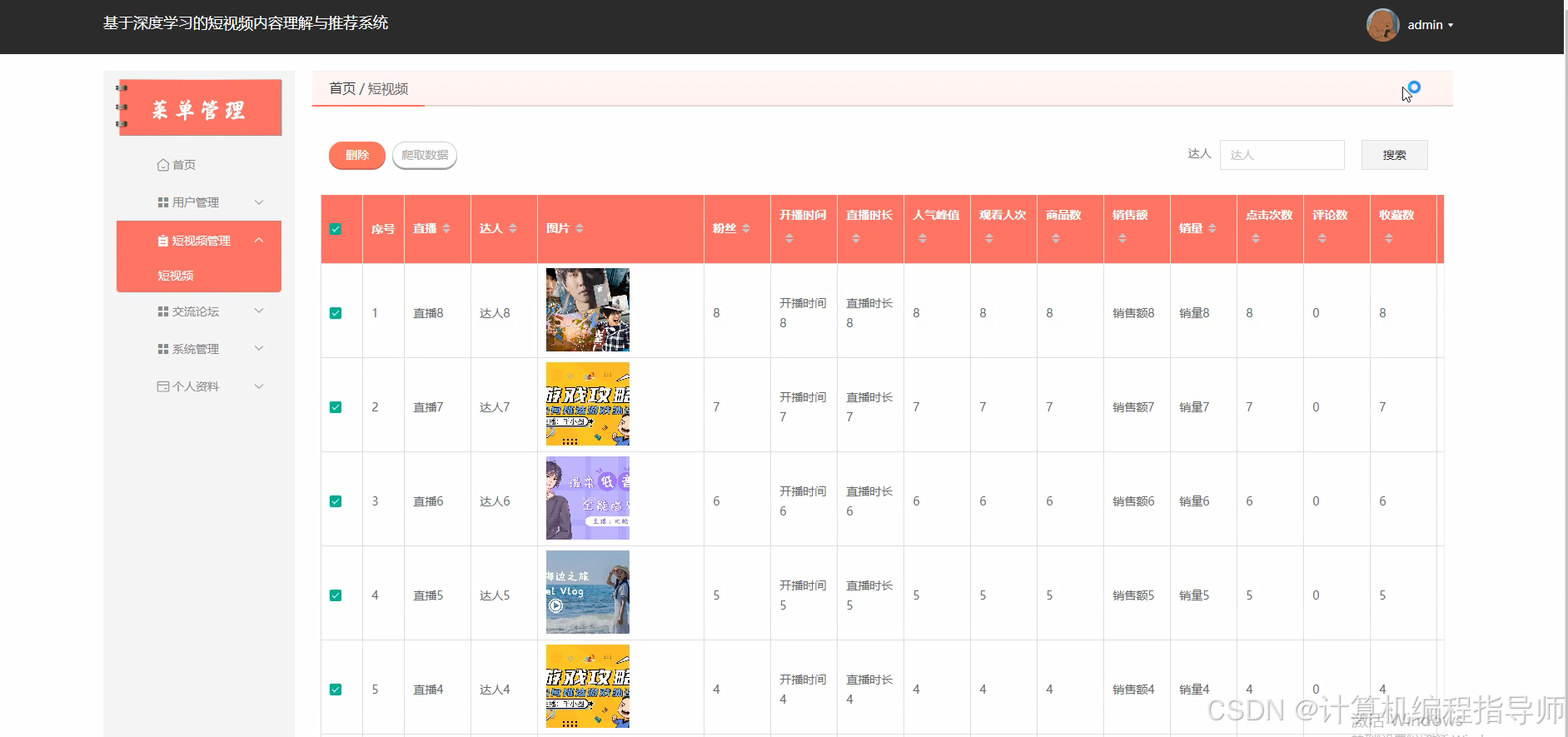Screen dimensions: 1568x737
Task: Open the thumbnail image of 达人8 row
Action: pos(588,310)
